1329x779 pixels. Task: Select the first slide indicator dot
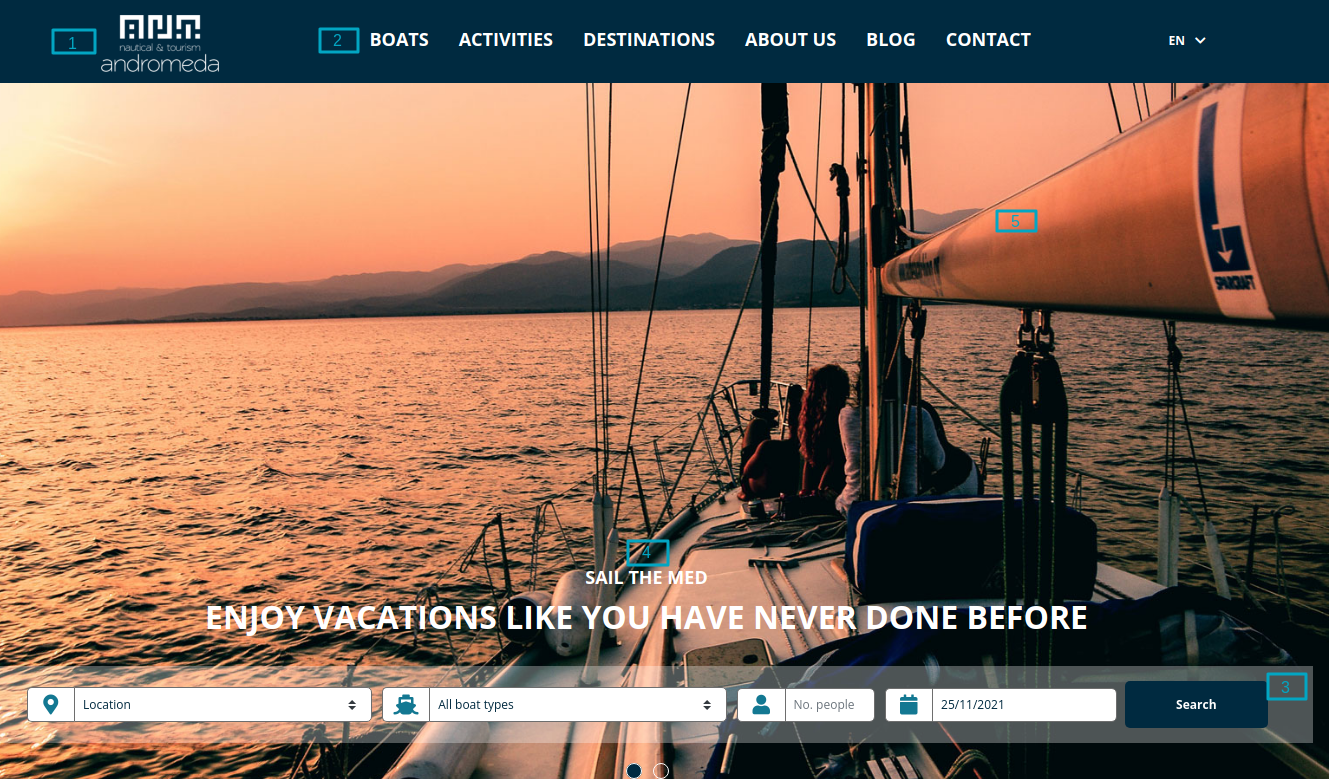(634, 771)
